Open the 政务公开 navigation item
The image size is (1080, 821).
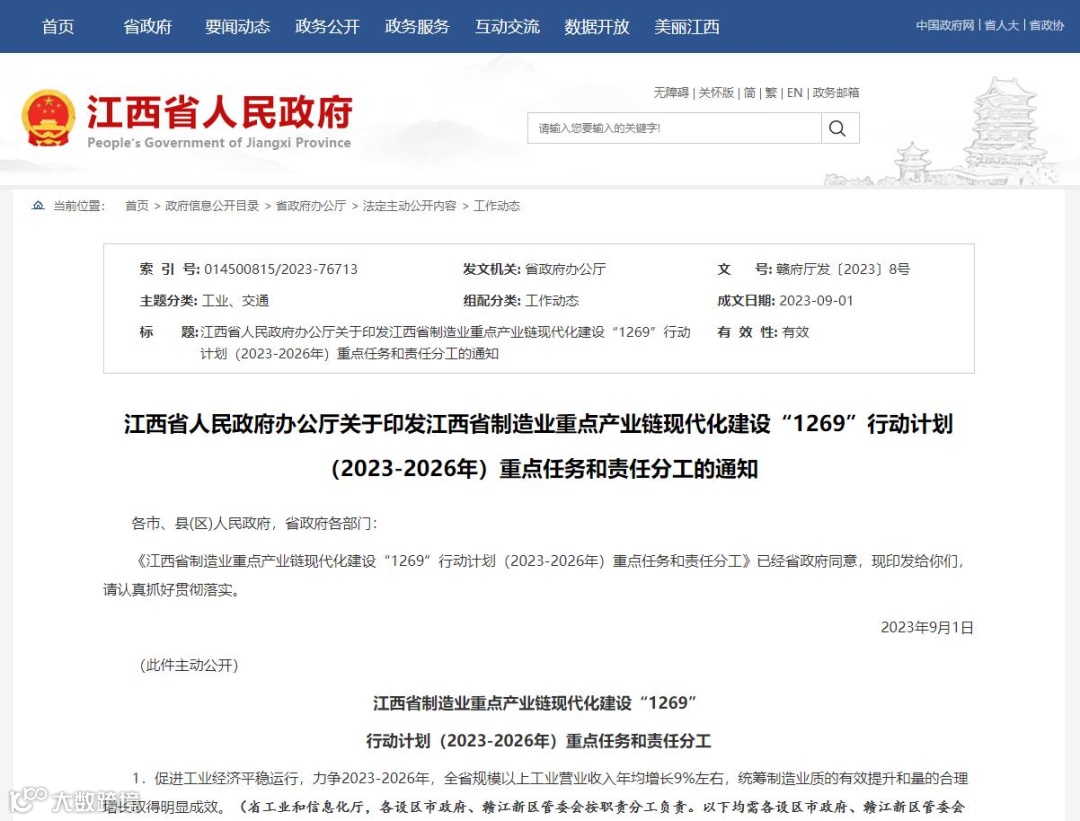327,27
